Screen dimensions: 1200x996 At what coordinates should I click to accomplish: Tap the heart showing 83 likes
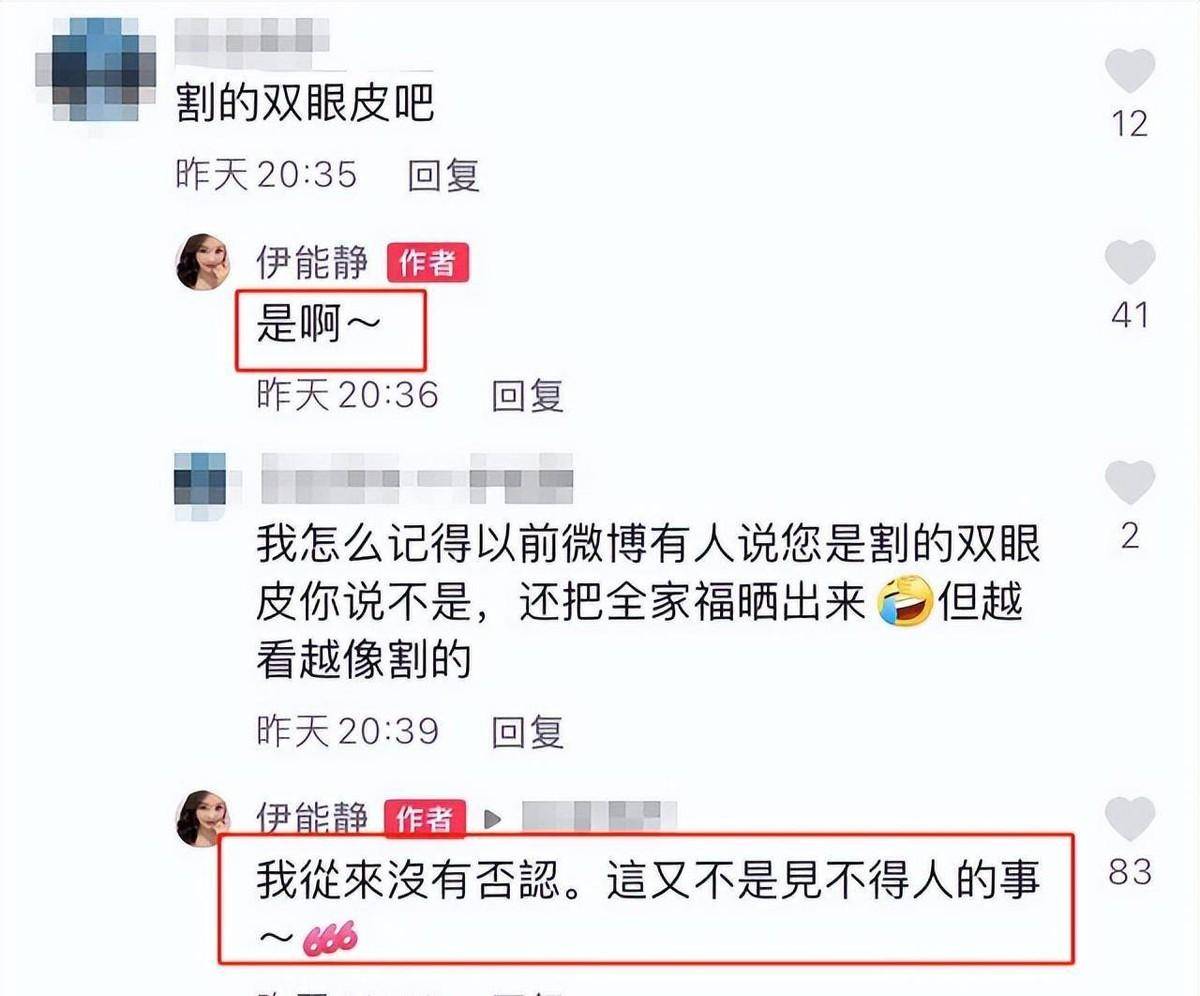tap(1130, 818)
